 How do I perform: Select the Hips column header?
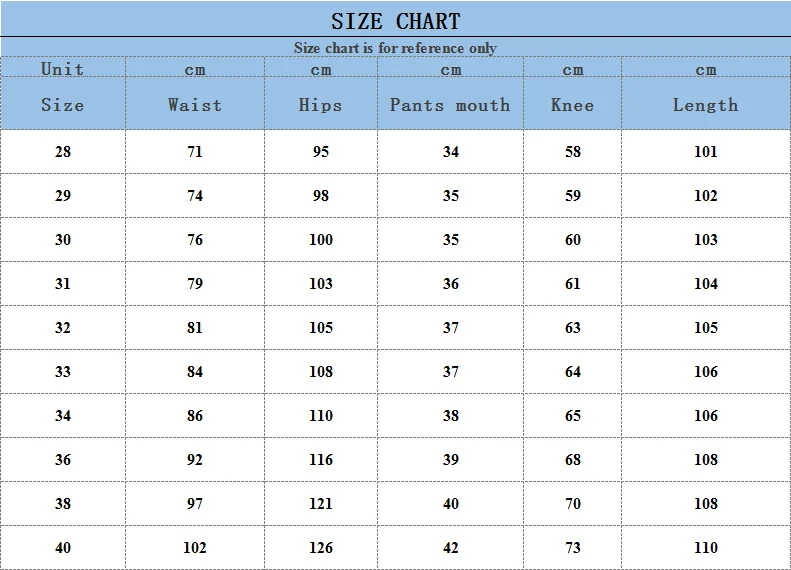tap(320, 105)
